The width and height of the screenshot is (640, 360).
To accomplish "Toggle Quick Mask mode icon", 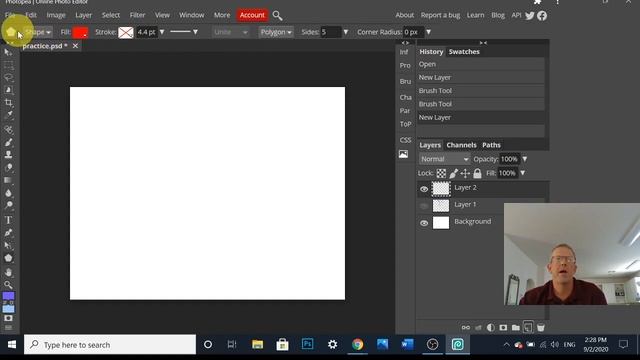I will [x=8, y=318].
